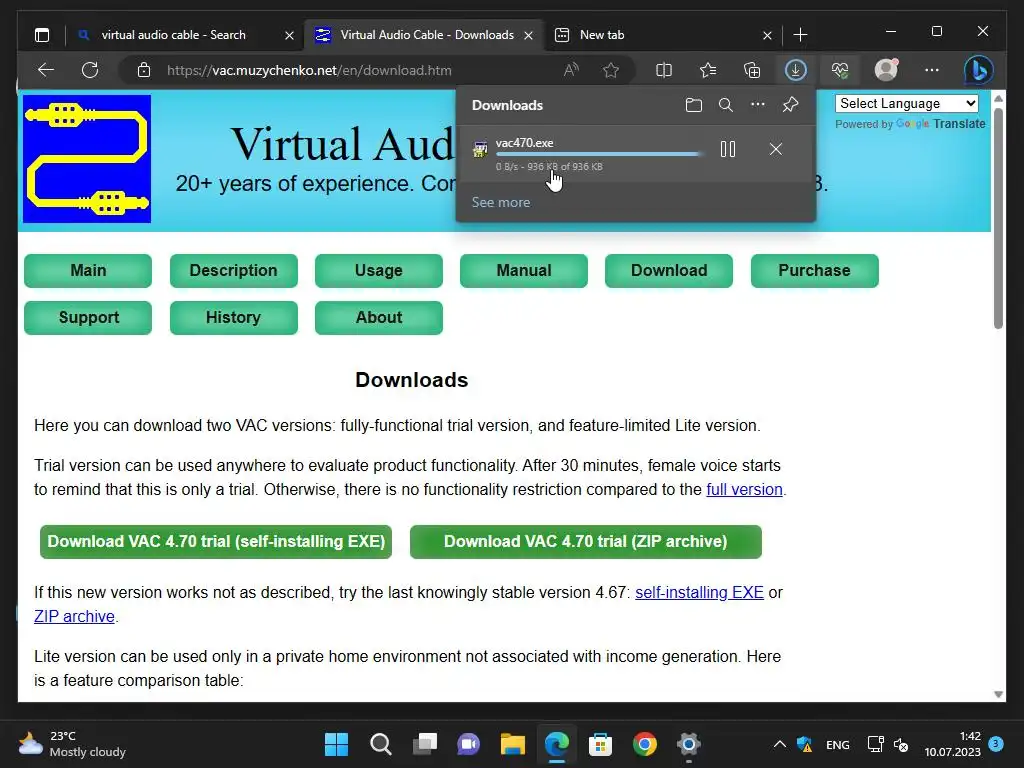Follow the full version link

[744, 489]
